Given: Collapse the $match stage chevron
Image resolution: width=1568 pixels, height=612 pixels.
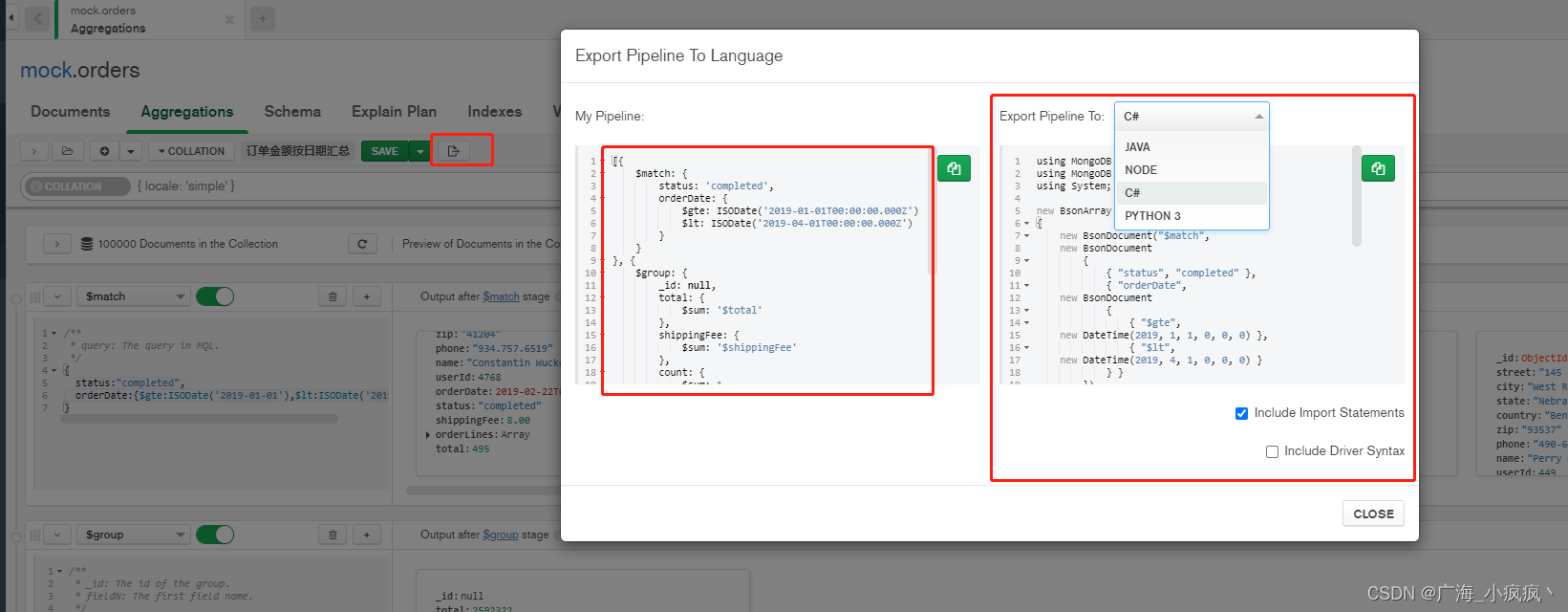Looking at the screenshot, I should (x=57, y=296).
